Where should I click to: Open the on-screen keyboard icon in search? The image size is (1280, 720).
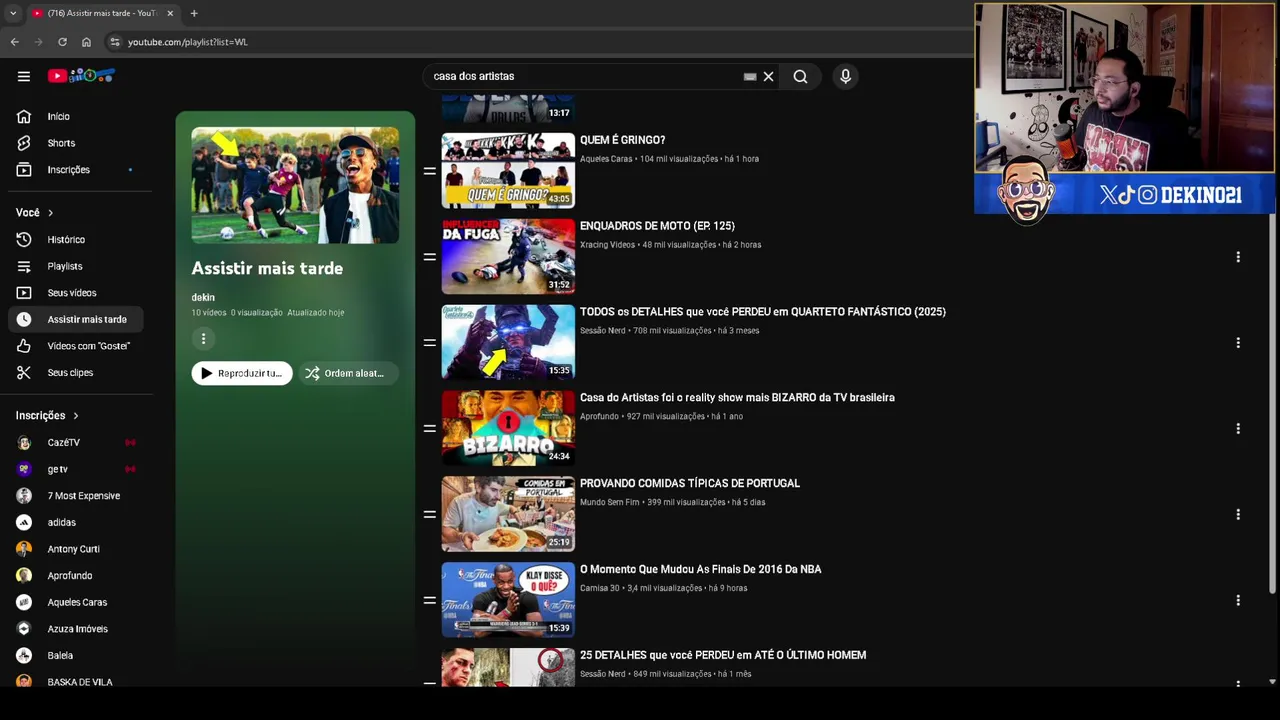click(x=750, y=77)
